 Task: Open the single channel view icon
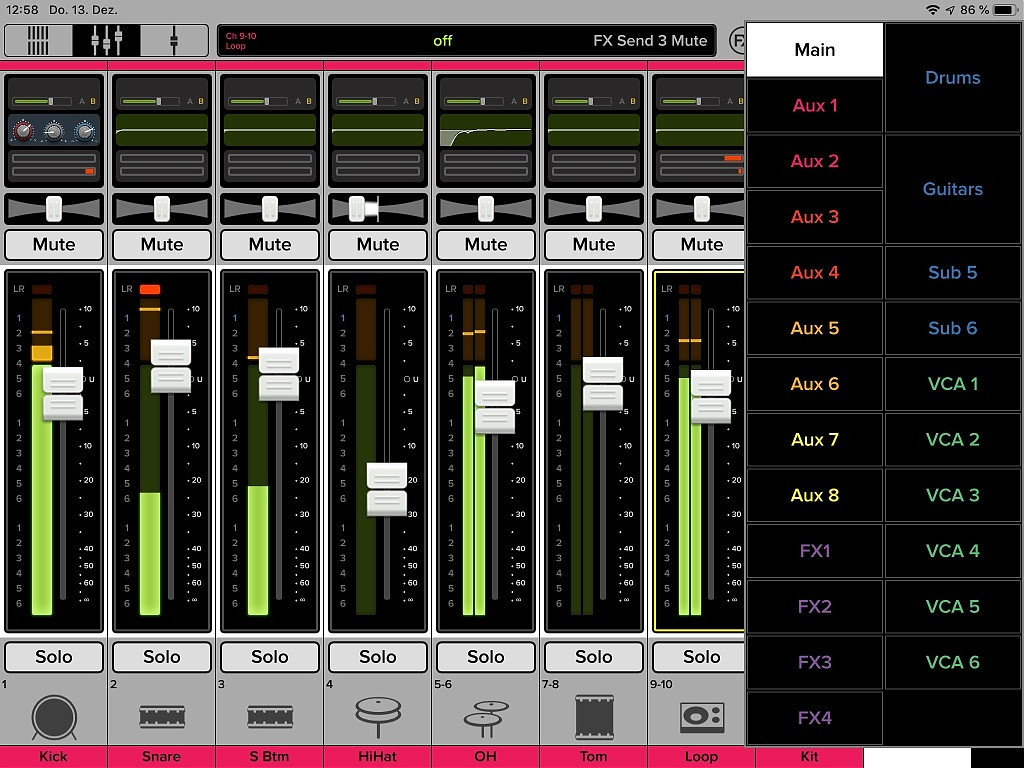pyautogui.click(x=174, y=41)
